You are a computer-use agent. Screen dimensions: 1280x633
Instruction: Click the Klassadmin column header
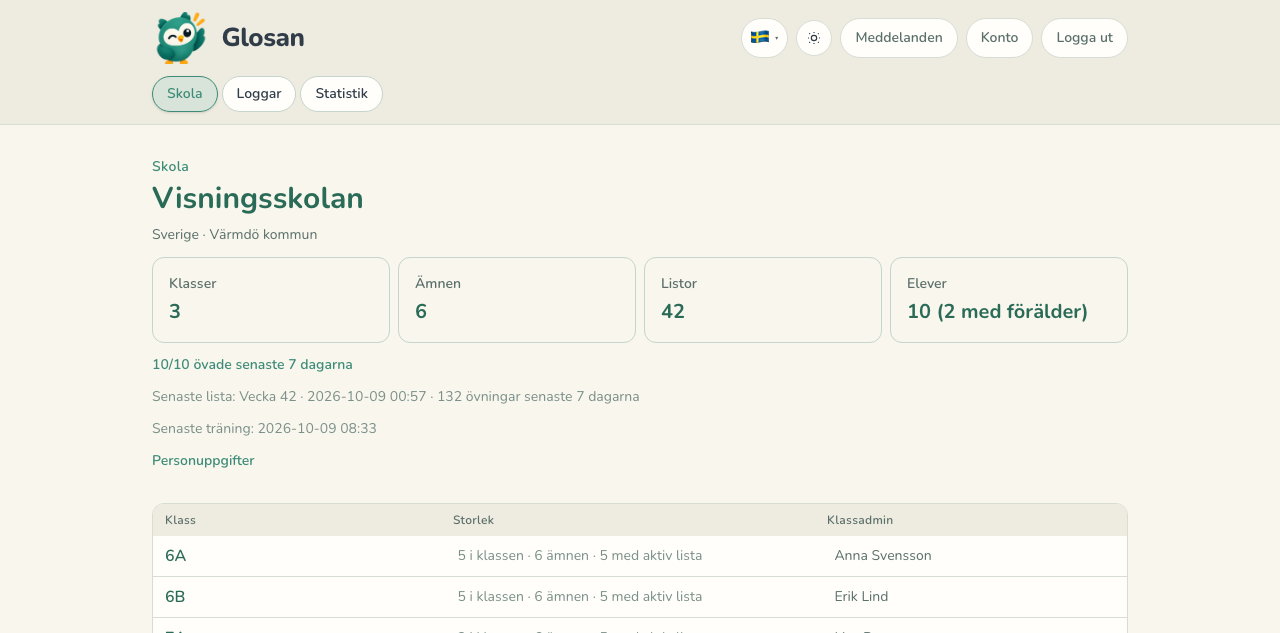pyautogui.click(x=860, y=520)
